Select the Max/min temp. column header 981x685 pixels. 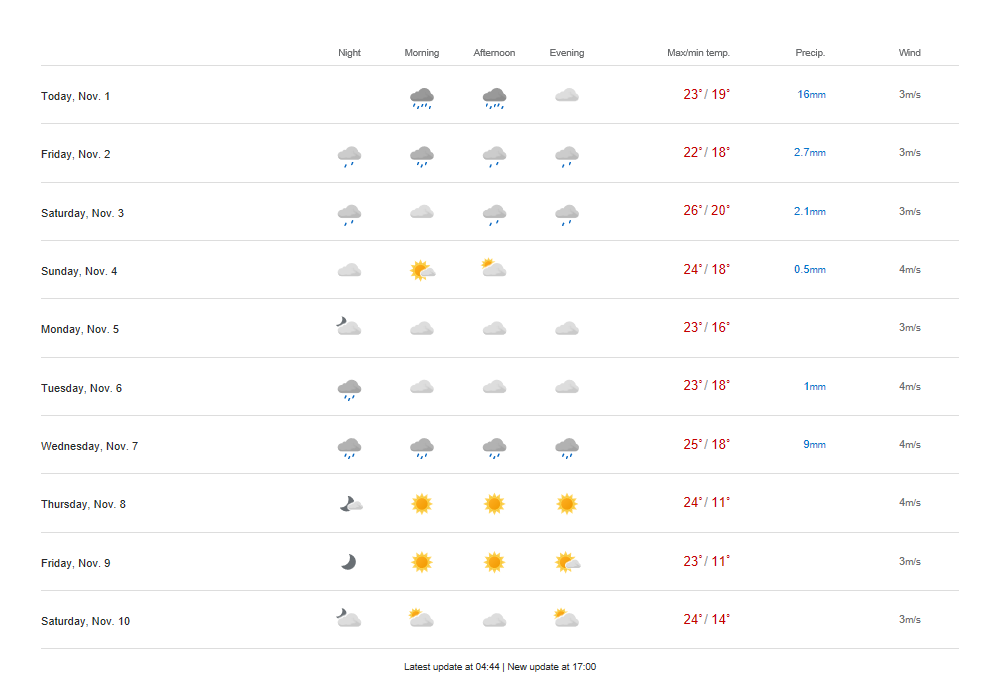[x=698, y=53]
